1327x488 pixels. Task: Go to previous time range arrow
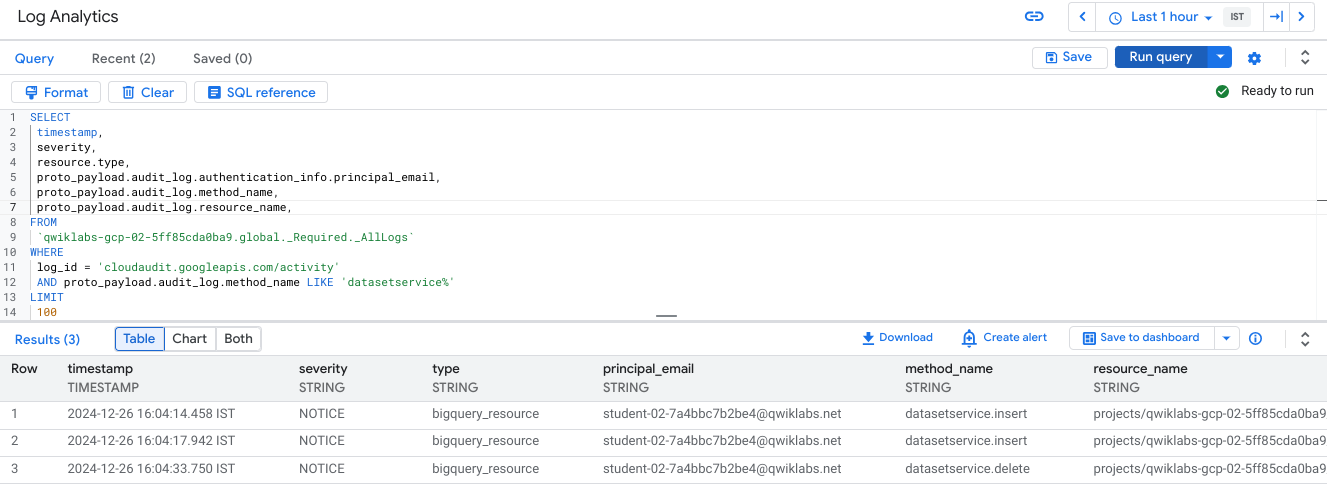[1083, 17]
